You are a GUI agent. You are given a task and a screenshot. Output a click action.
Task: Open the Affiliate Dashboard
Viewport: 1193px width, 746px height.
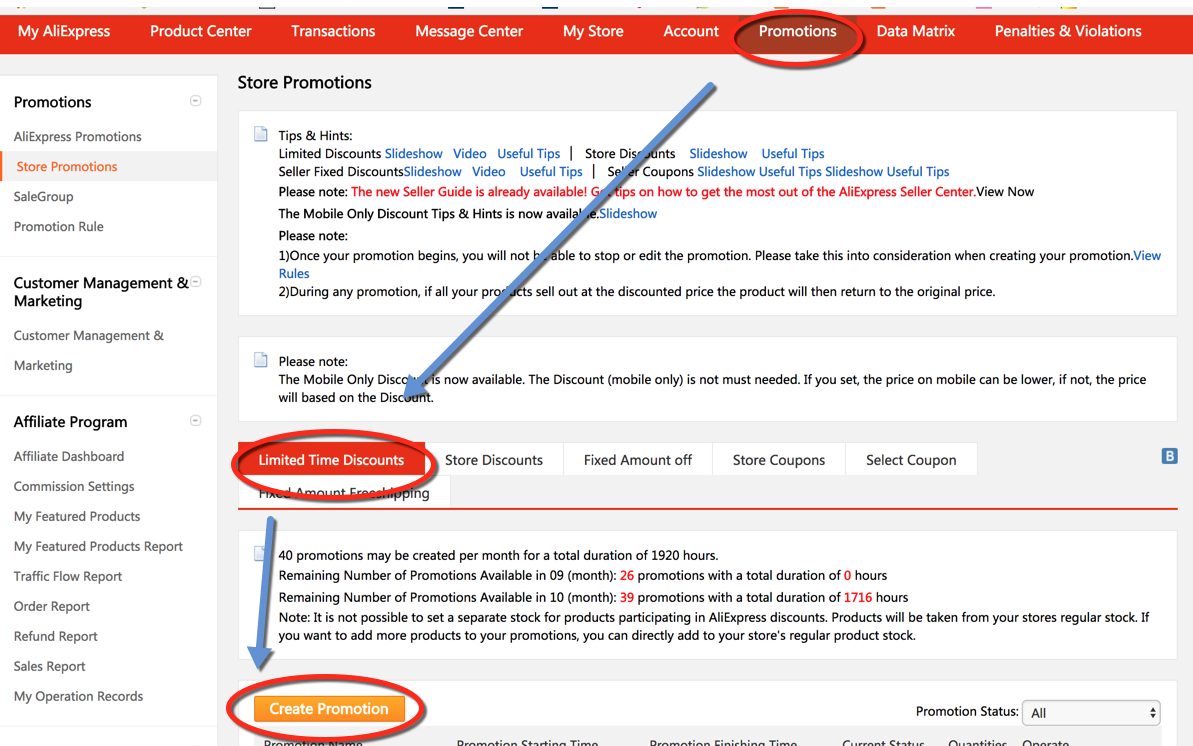[68, 456]
